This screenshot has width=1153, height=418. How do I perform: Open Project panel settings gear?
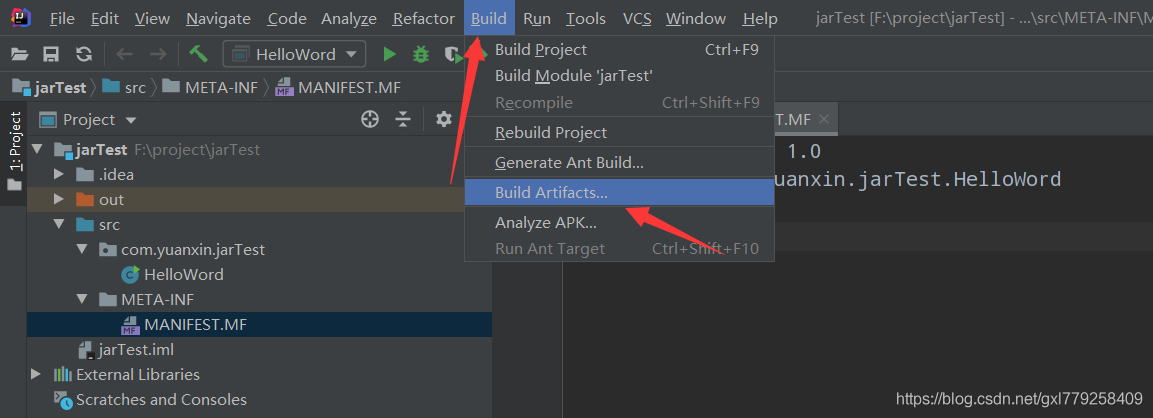point(444,120)
